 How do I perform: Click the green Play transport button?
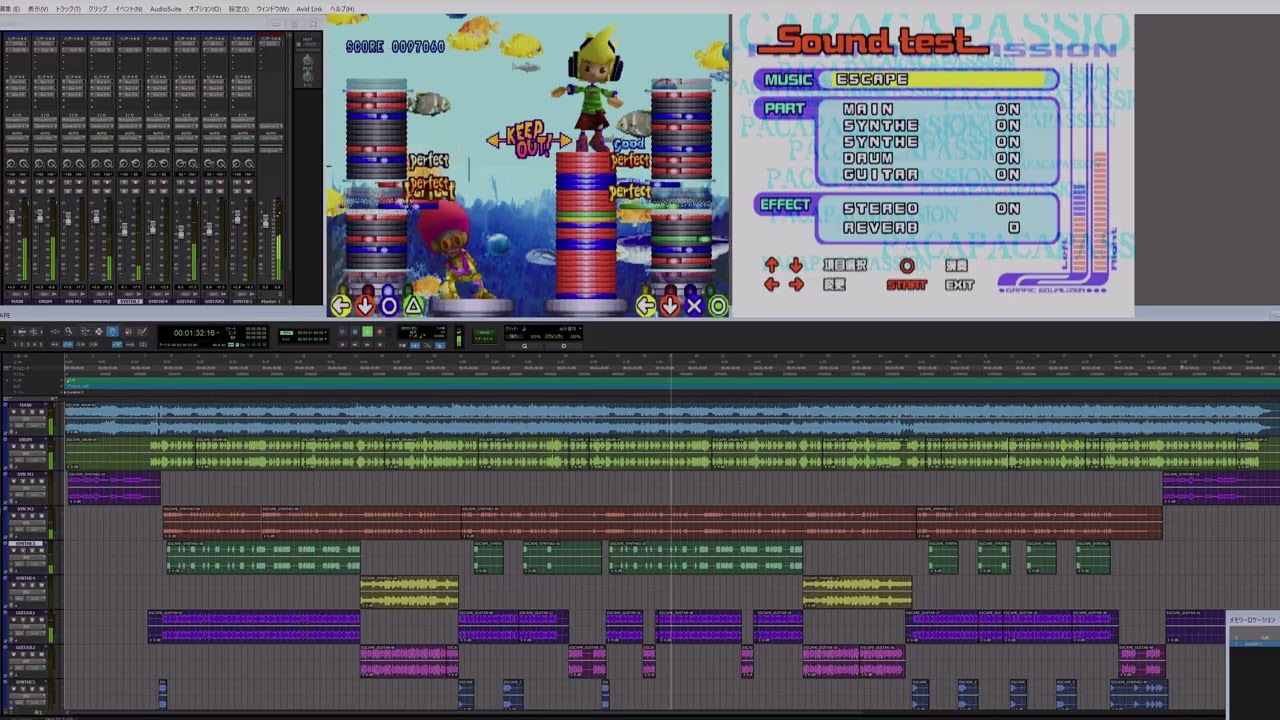pyautogui.click(x=367, y=331)
